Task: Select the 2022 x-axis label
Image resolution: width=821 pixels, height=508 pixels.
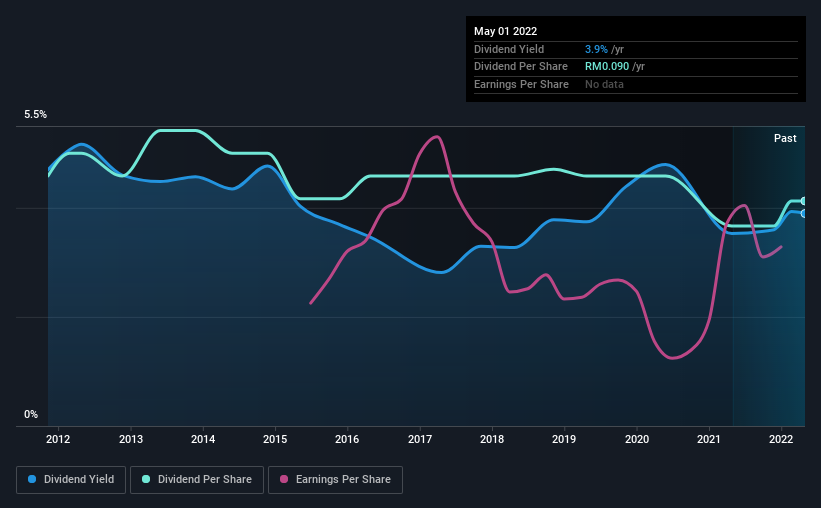Action: [x=781, y=439]
